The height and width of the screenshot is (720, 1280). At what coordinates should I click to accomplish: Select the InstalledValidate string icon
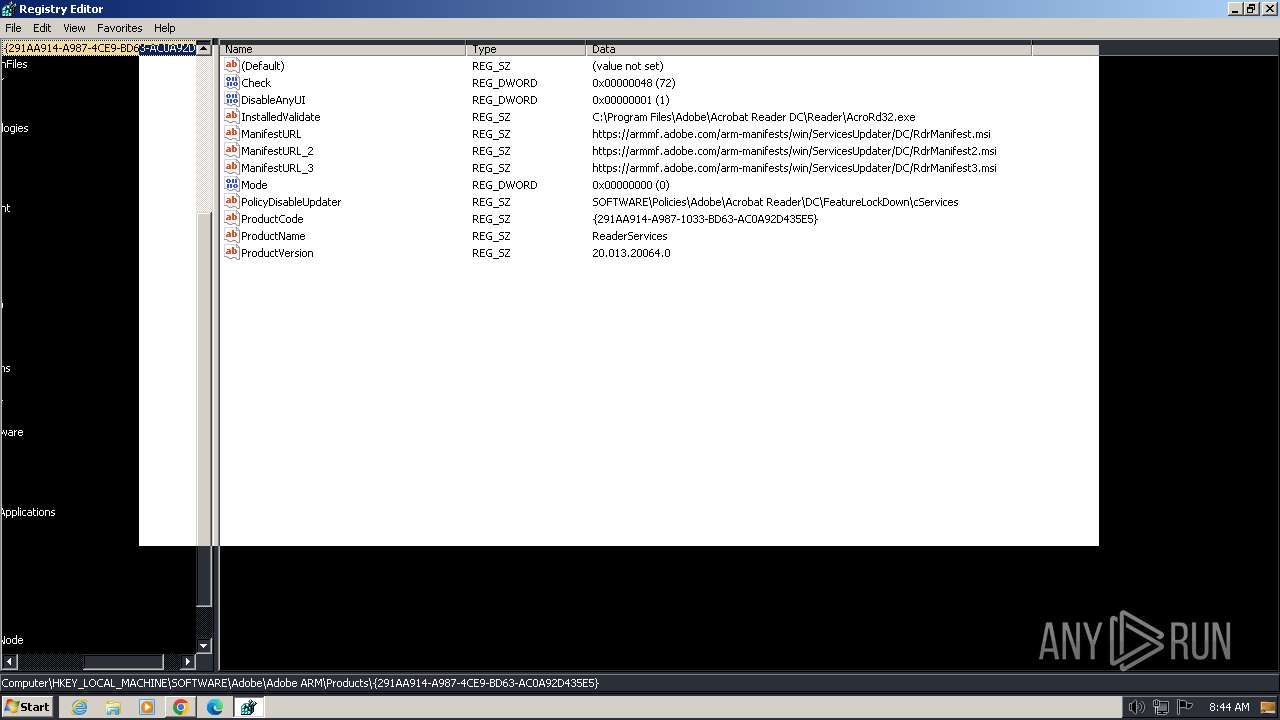click(x=232, y=117)
